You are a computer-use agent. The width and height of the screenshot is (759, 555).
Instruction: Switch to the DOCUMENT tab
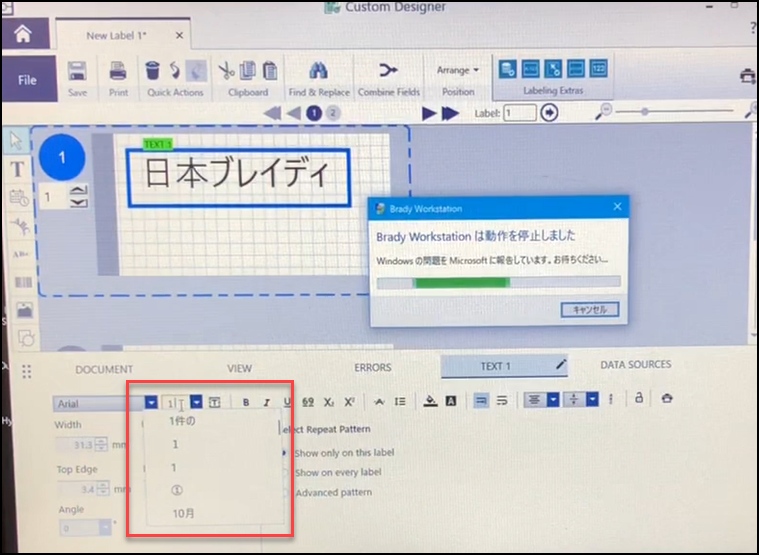(x=104, y=369)
